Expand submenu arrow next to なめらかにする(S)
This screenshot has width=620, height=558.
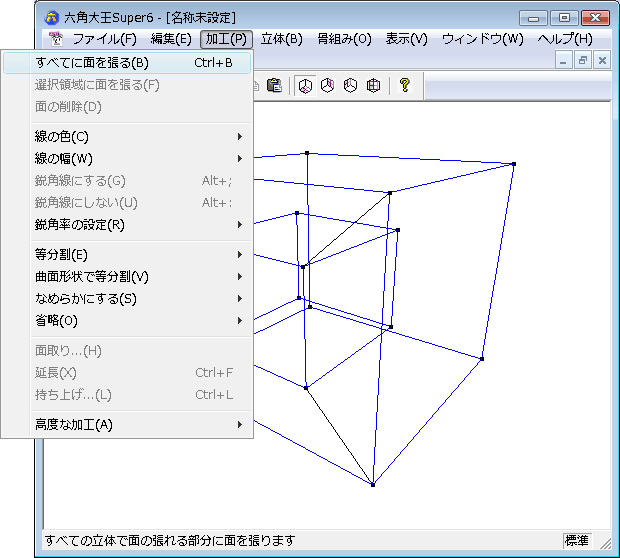pyautogui.click(x=240, y=299)
